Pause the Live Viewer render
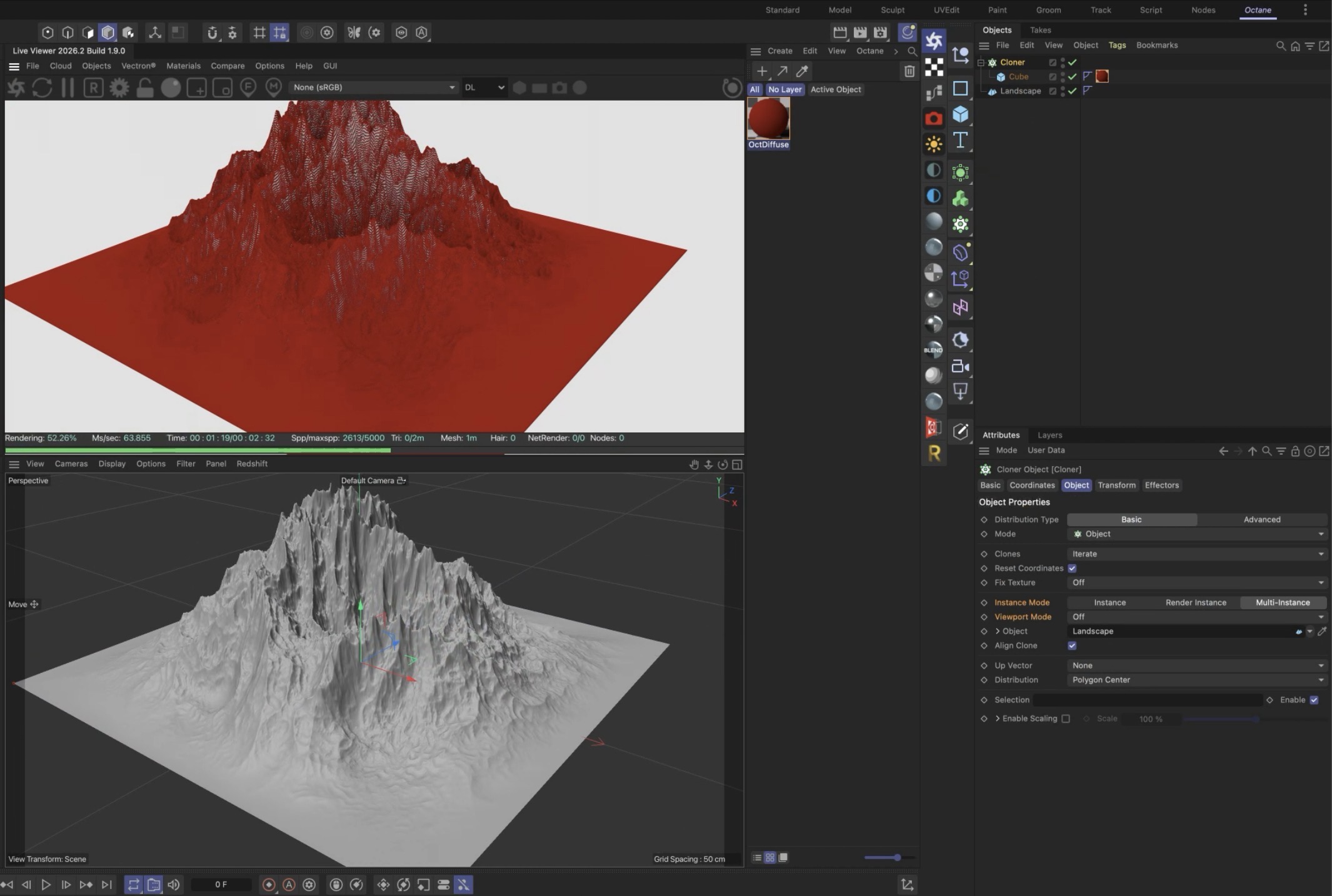The image size is (1332, 896). (68, 87)
